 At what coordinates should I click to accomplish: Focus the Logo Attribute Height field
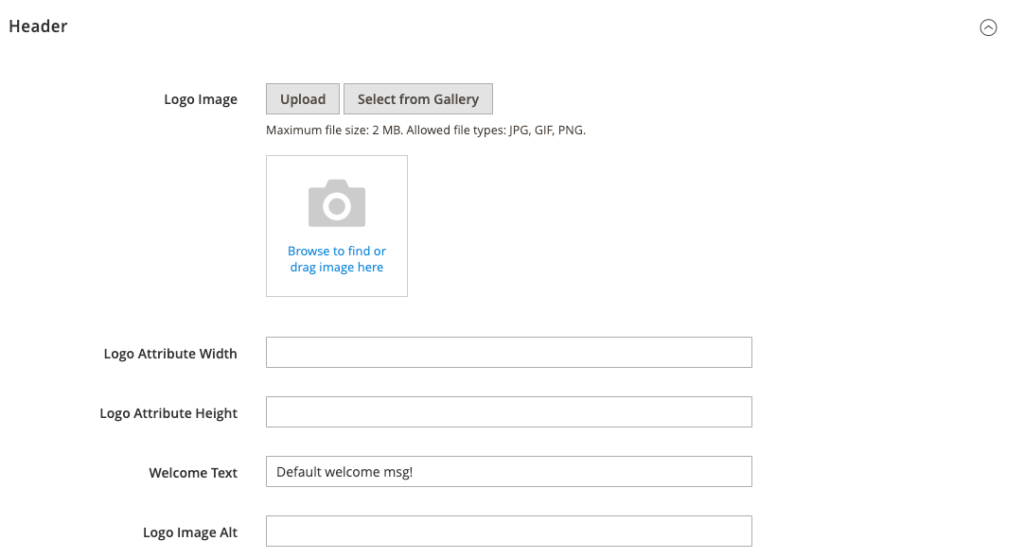click(508, 413)
